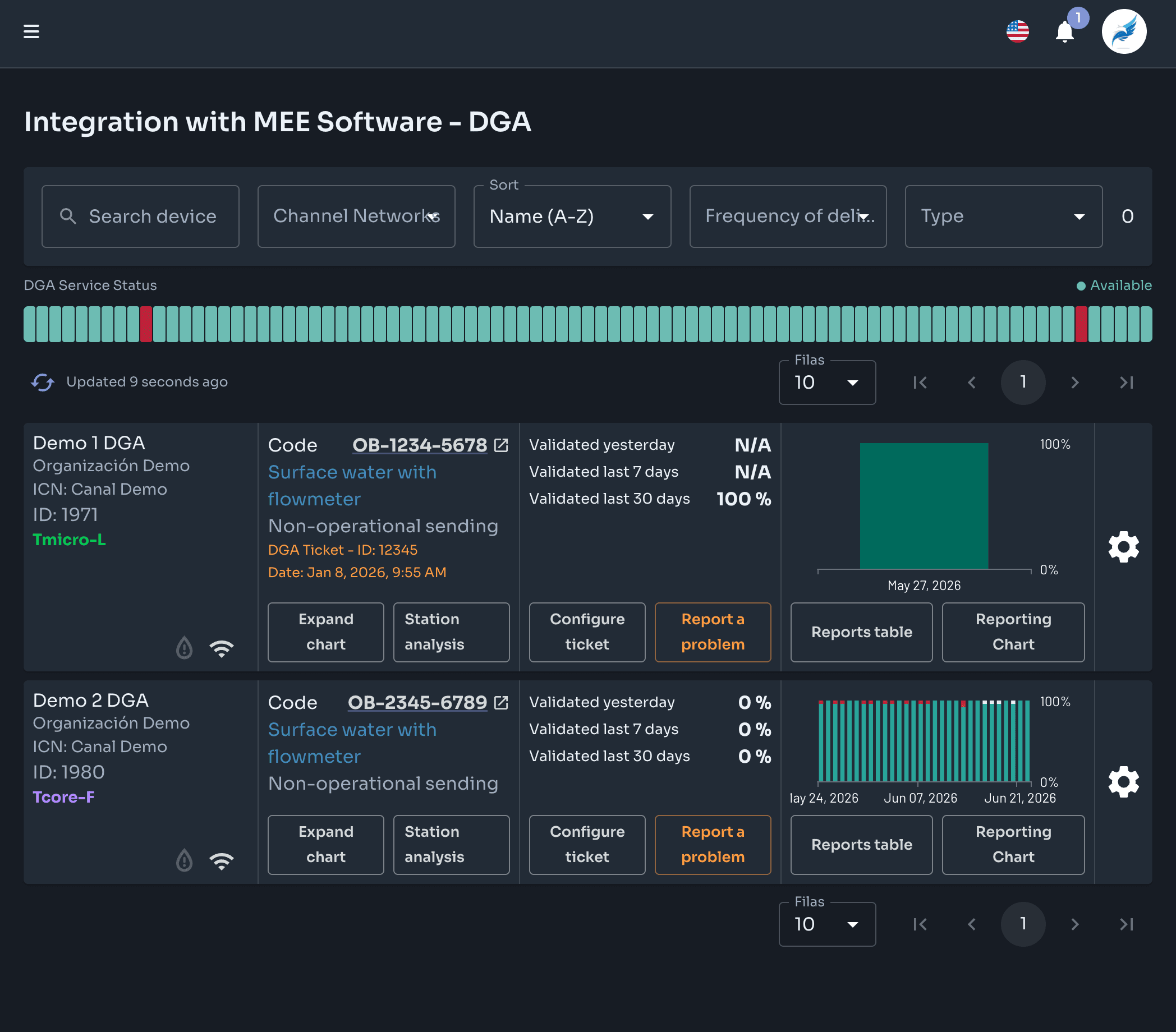The height and width of the screenshot is (1032, 1176).
Task: Open the top Filas rows-per-page dropdown
Action: (x=827, y=383)
